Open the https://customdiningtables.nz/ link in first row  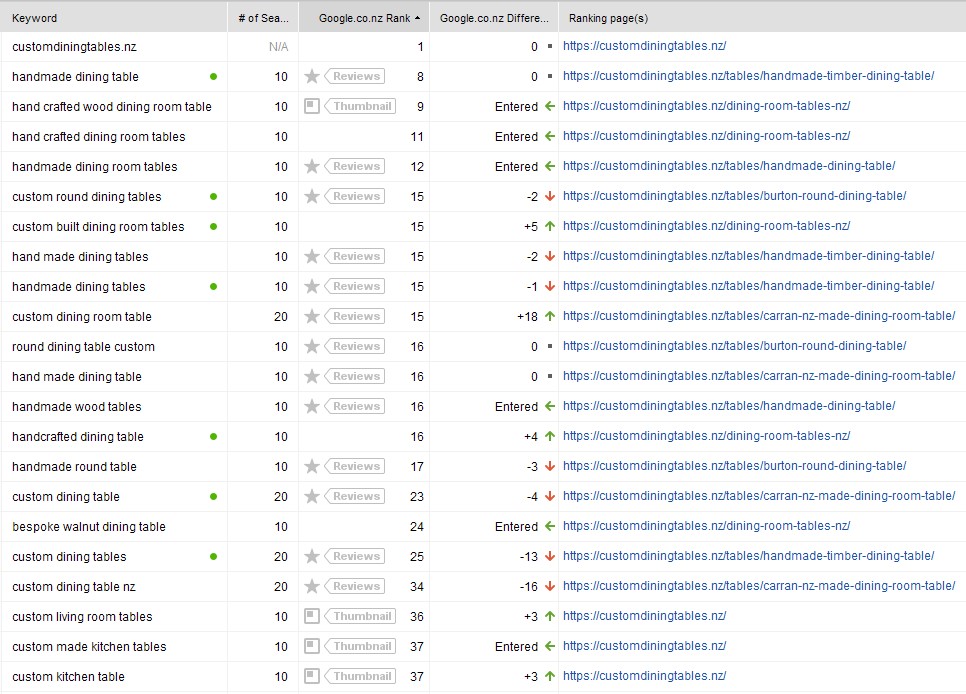pyautogui.click(x=644, y=46)
